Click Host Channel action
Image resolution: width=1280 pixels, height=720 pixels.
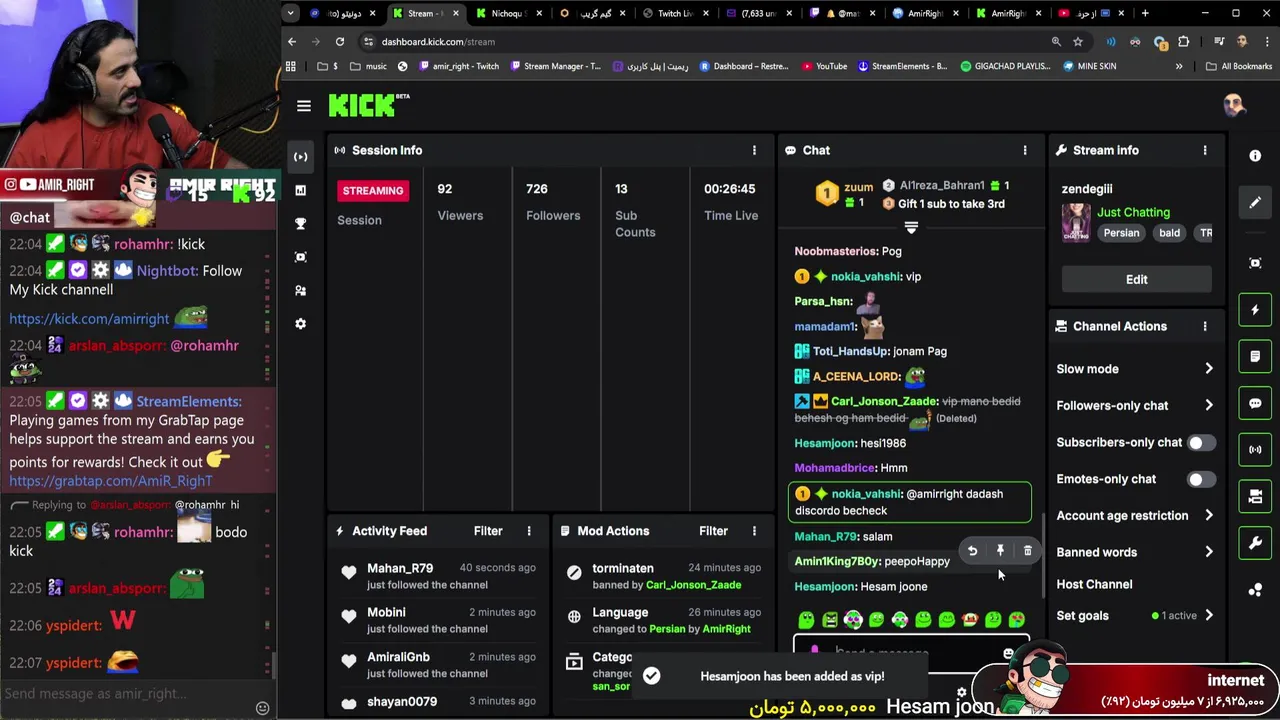pyautogui.click(x=1094, y=584)
